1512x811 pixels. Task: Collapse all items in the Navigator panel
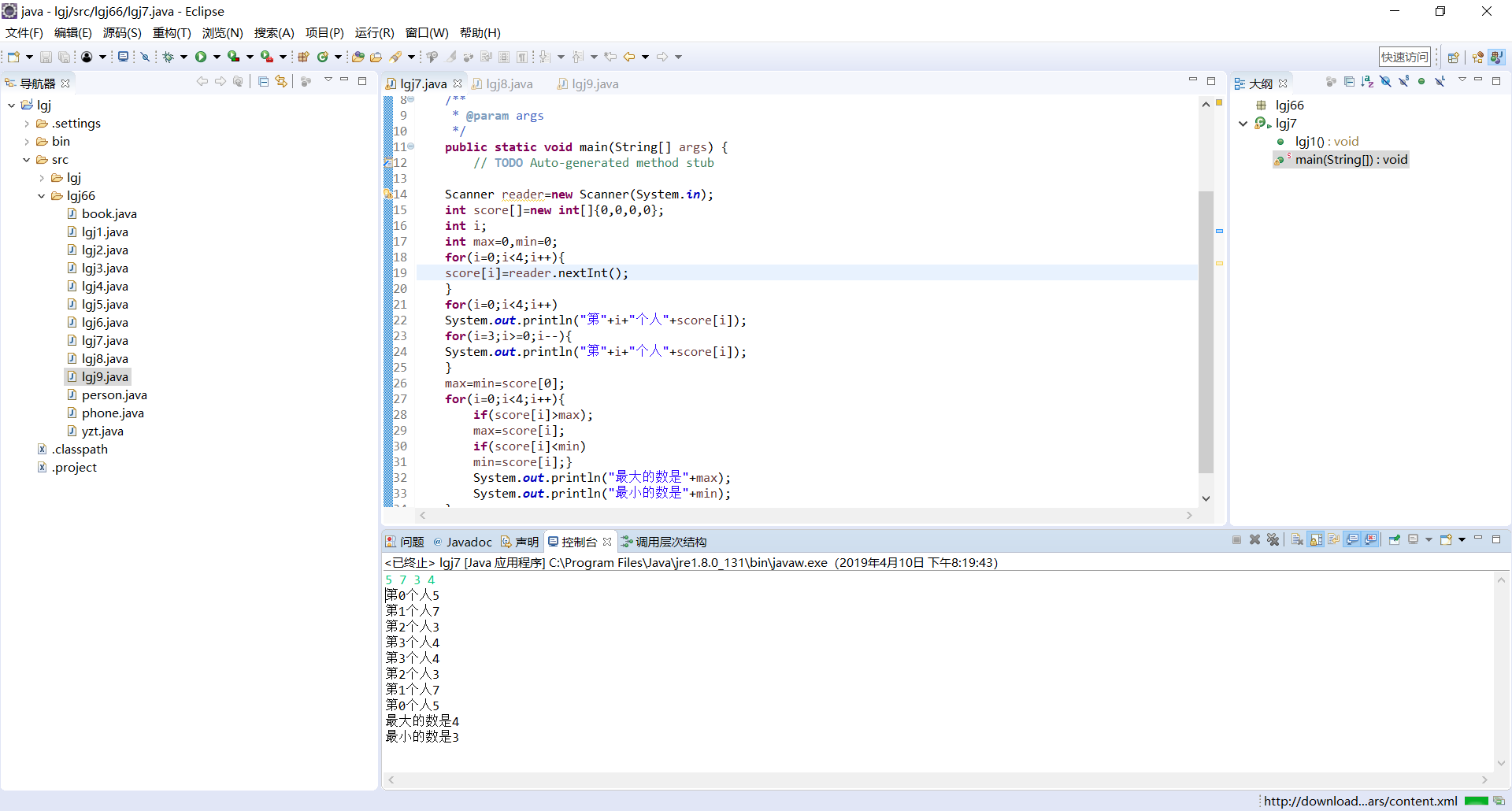click(263, 82)
